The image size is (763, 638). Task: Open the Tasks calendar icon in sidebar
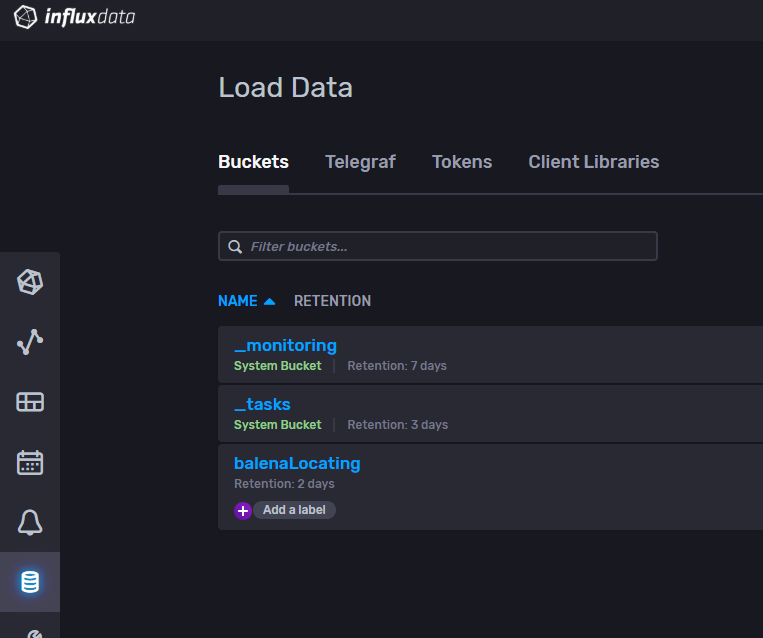30,462
